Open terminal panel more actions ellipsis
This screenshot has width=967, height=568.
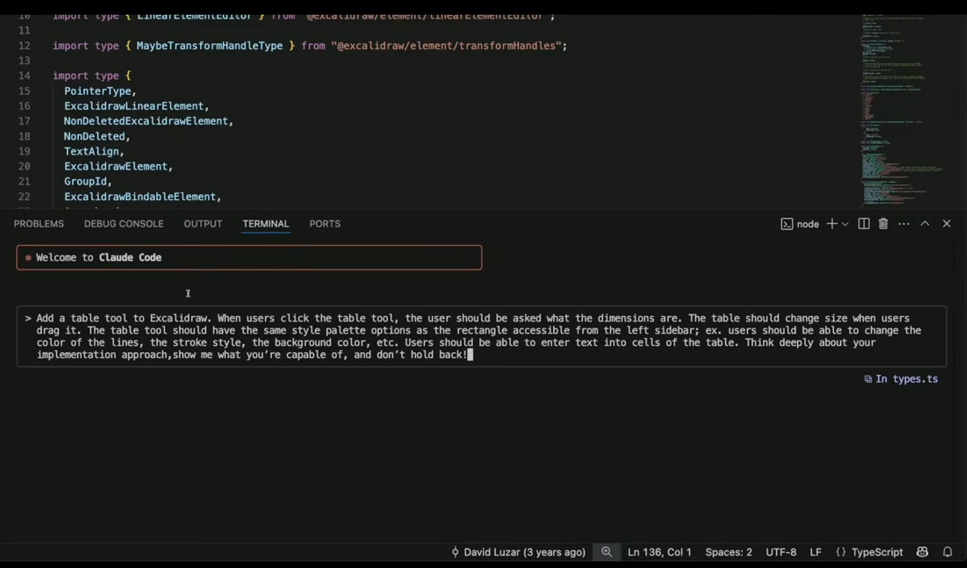pyautogui.click(x=903, y=224)
